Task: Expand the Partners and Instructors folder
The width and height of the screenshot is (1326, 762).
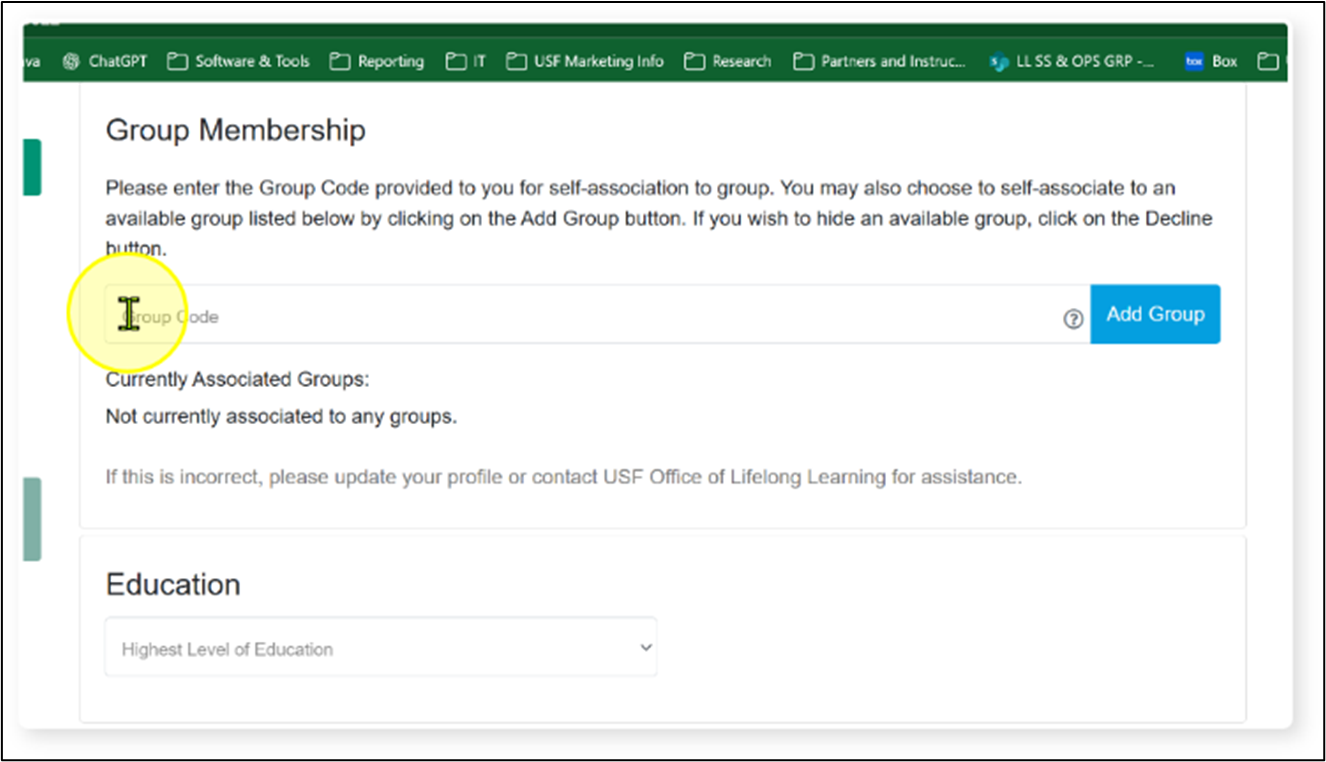Action: click(x=803, y=61)
